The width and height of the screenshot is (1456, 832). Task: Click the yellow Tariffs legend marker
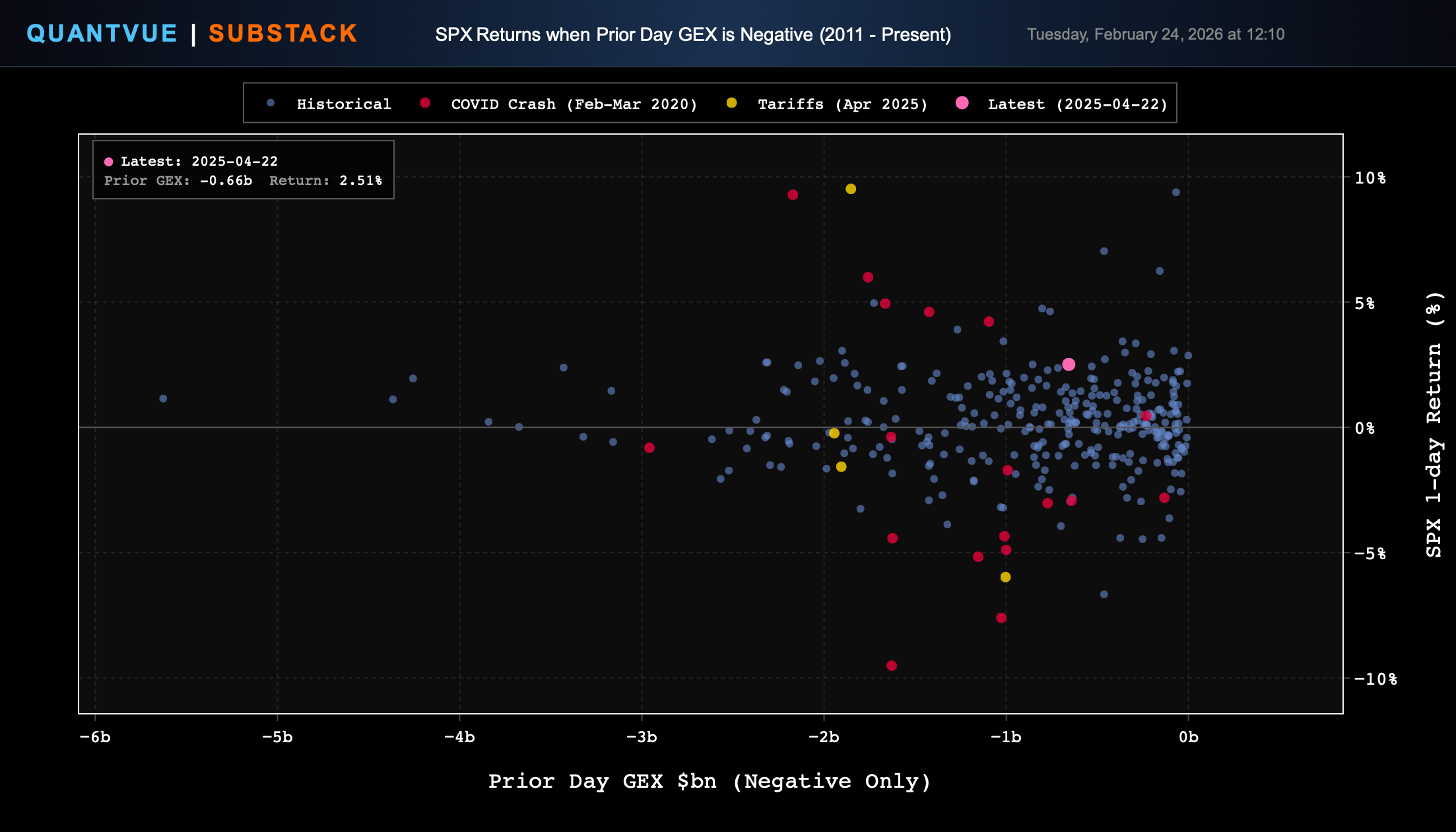tap(731, 103)
